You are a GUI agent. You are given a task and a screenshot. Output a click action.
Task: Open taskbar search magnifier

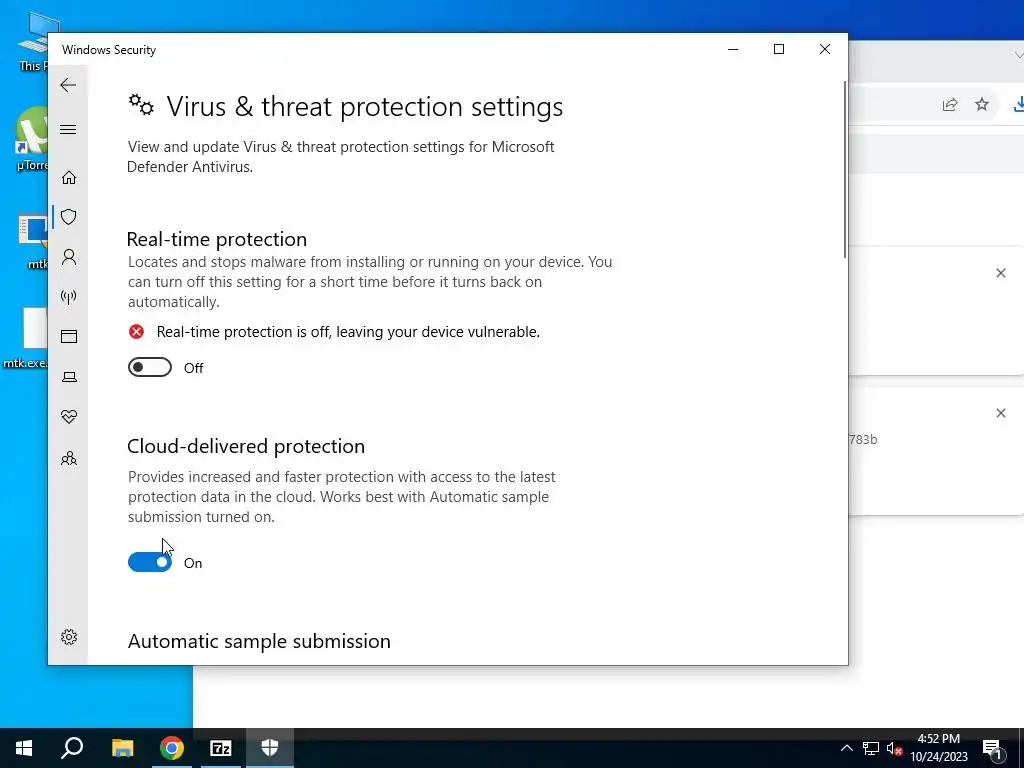tap(72, 748)
